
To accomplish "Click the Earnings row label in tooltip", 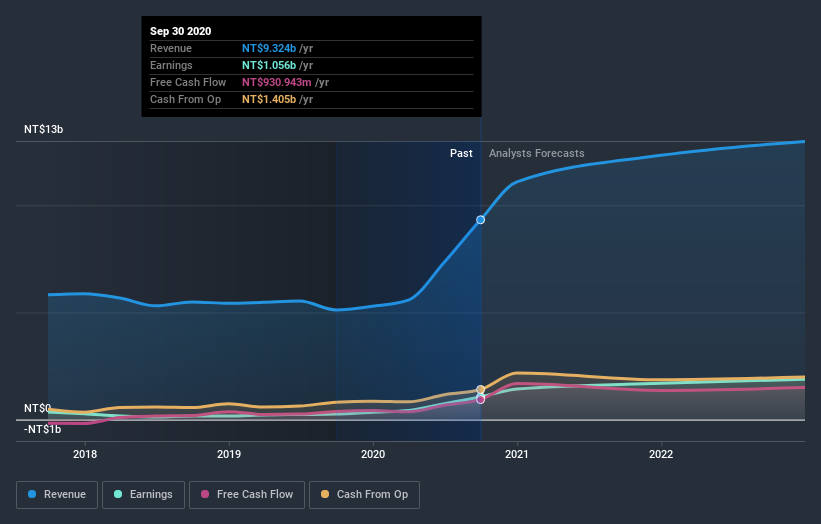I will tap(171, 65).
